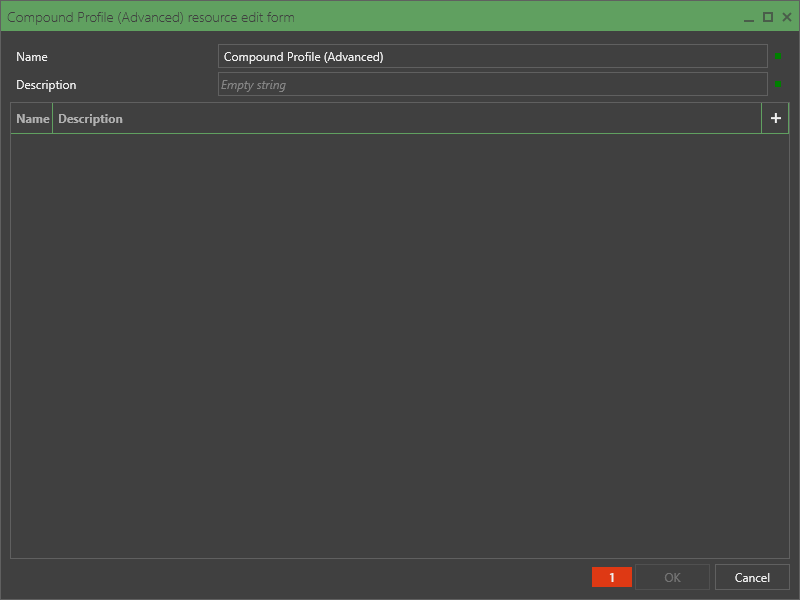Maximize the resource edit form window
Image resolution: width=800 pixels, height=600 pixels.
click(767, 17)
